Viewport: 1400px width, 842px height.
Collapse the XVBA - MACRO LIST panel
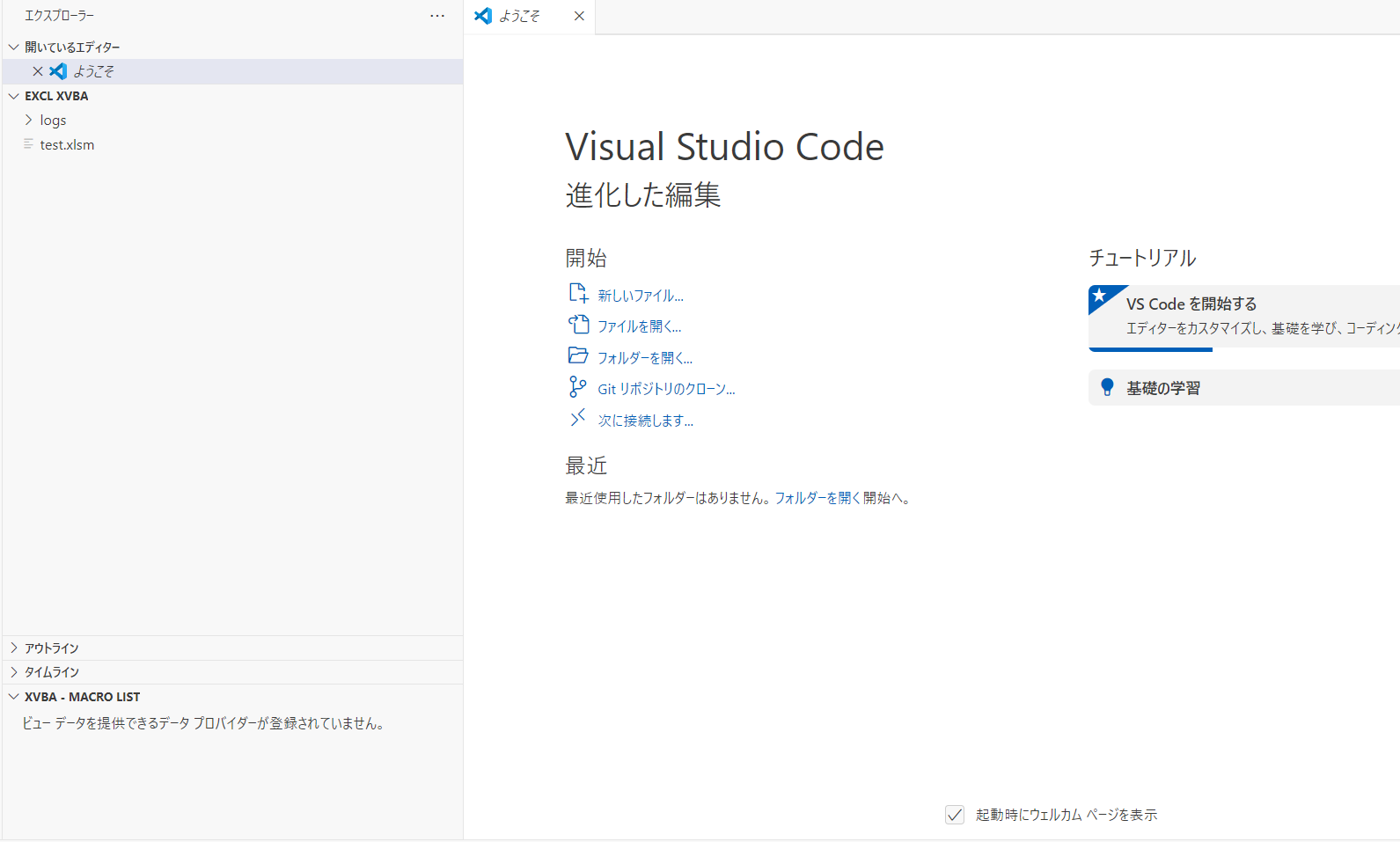coord(14,696)
